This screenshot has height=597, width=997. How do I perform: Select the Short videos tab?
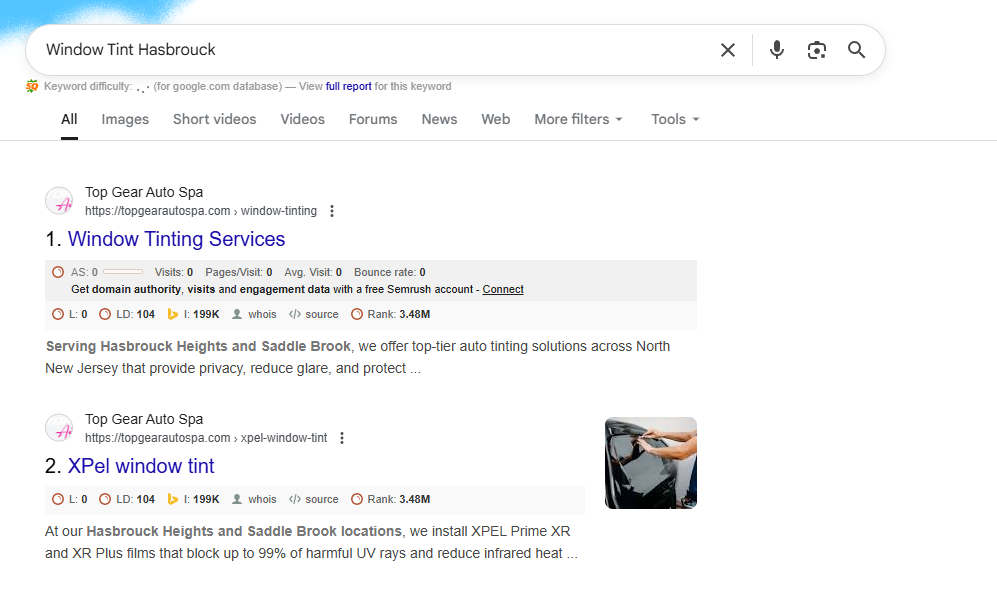click(x=214, y=119)
